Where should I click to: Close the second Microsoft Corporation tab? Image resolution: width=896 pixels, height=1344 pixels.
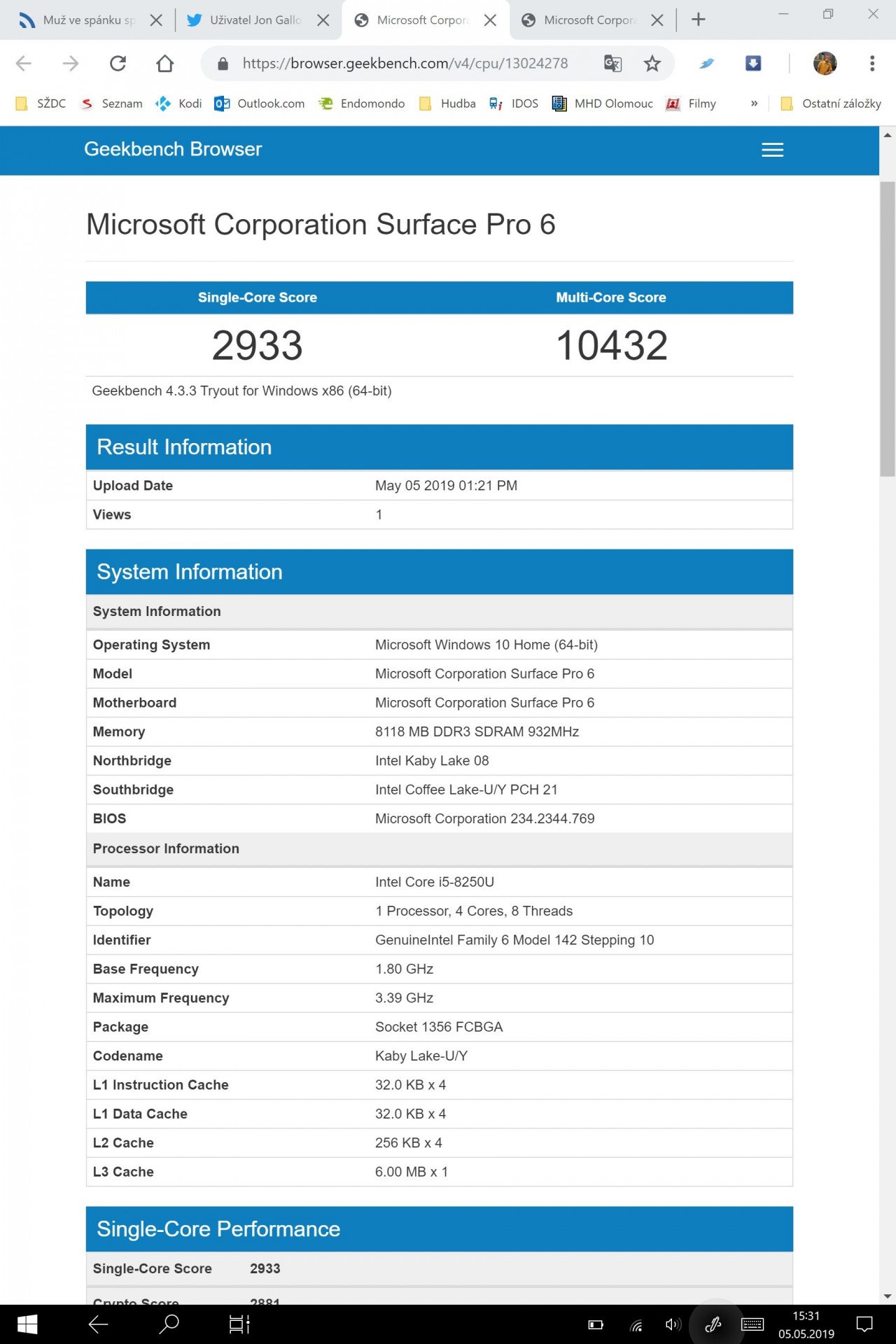click(x=657, y=20)
